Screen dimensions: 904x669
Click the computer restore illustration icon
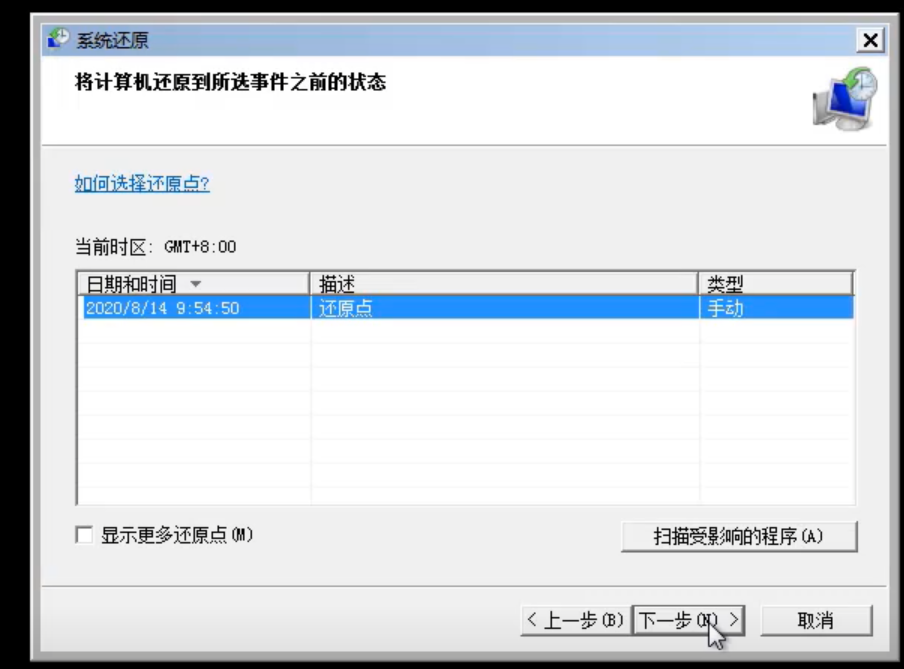point(843,98)
